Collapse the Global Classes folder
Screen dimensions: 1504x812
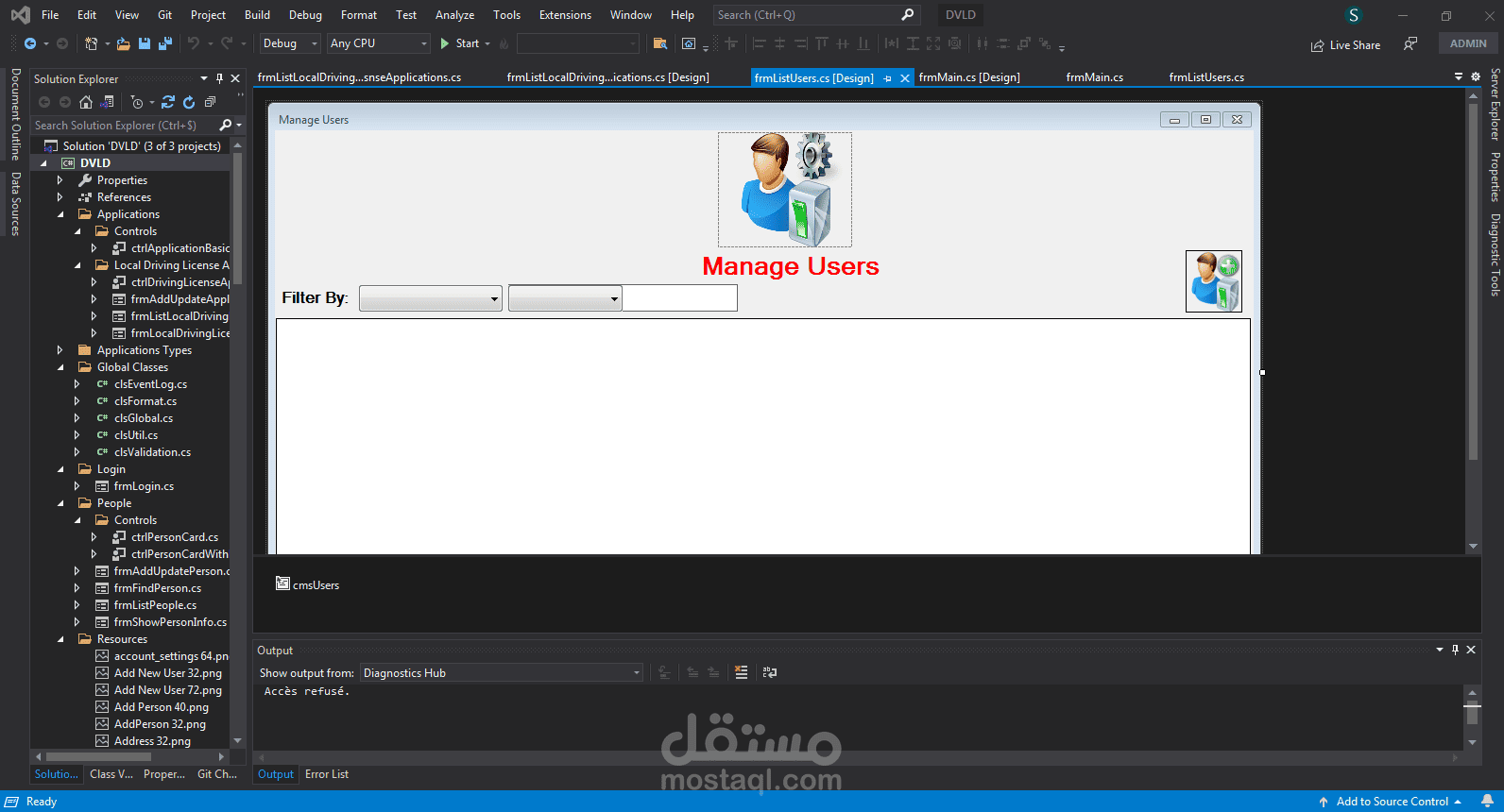coord(60,367)
